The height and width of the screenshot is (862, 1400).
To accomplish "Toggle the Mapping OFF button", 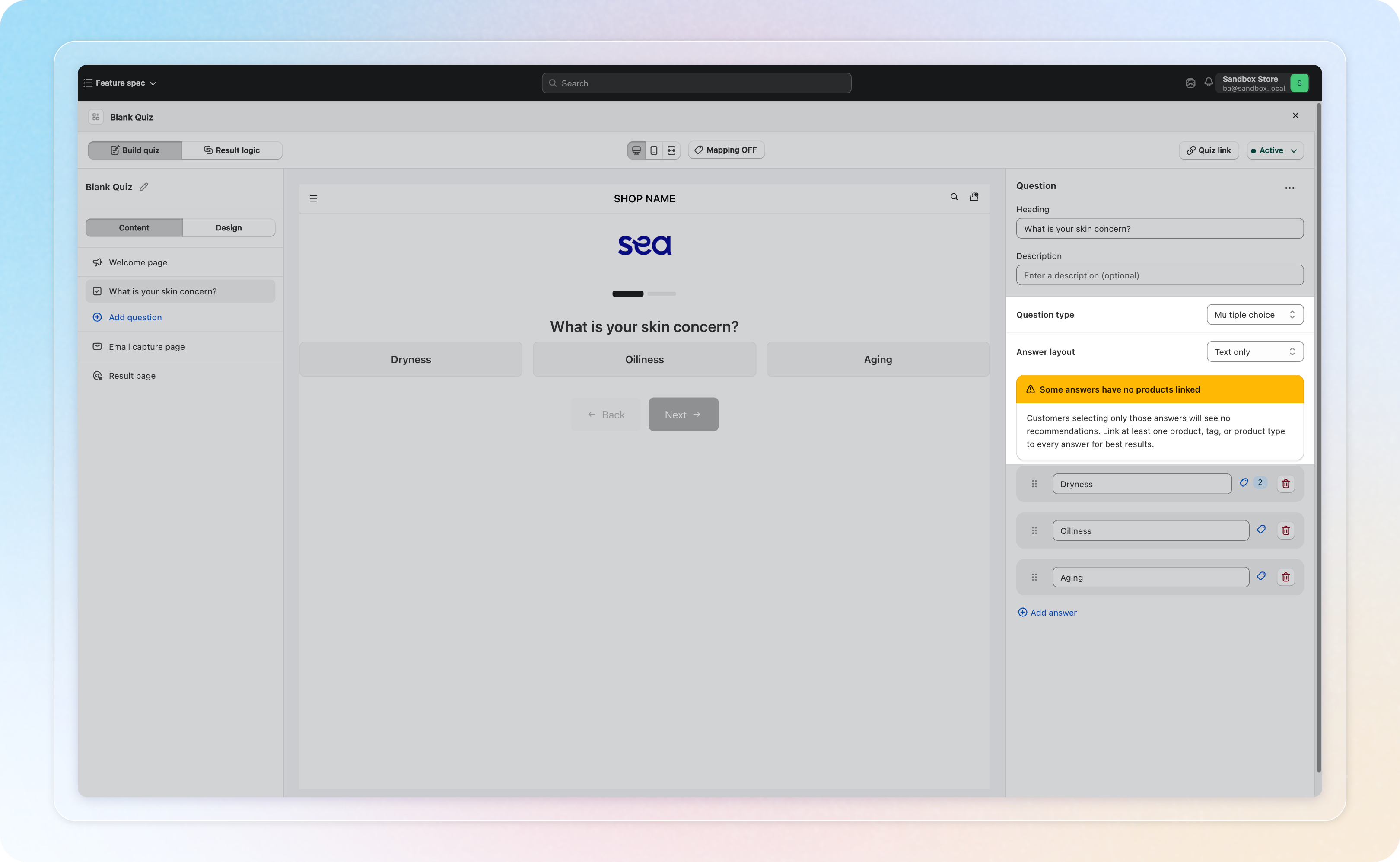I will click(726, 150).
